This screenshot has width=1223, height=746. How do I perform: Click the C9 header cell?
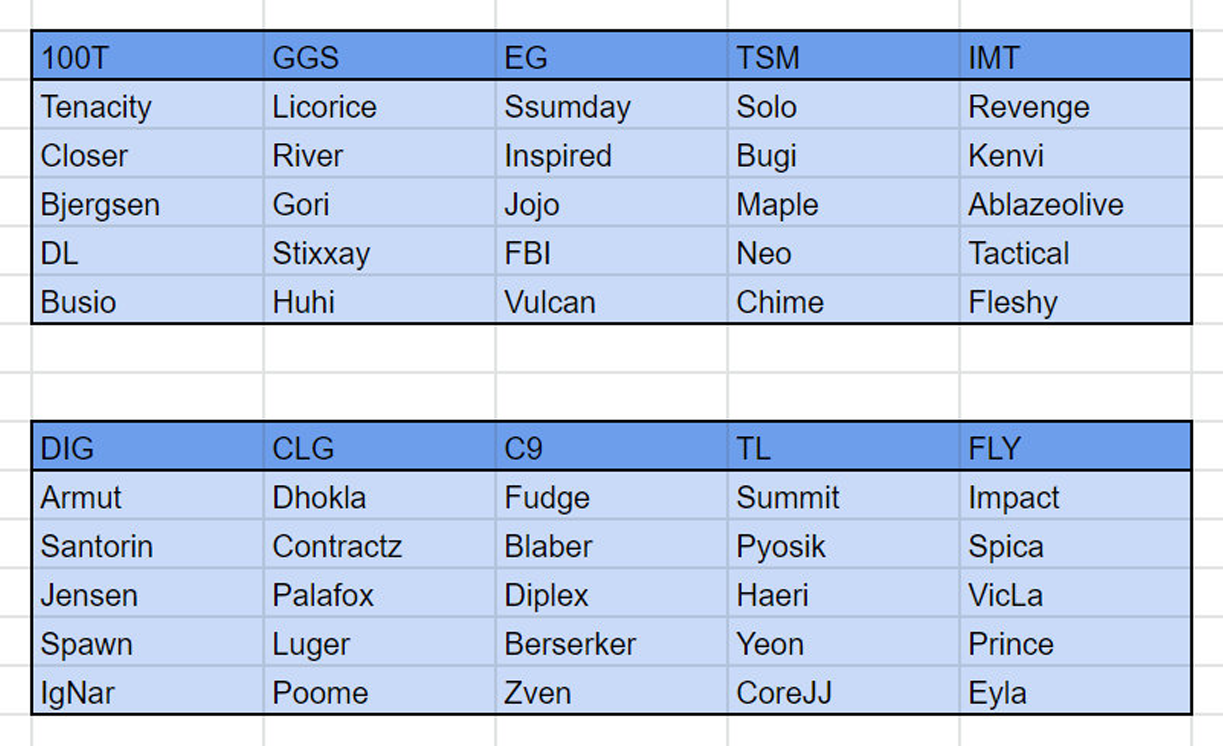(x=612, y=447)
